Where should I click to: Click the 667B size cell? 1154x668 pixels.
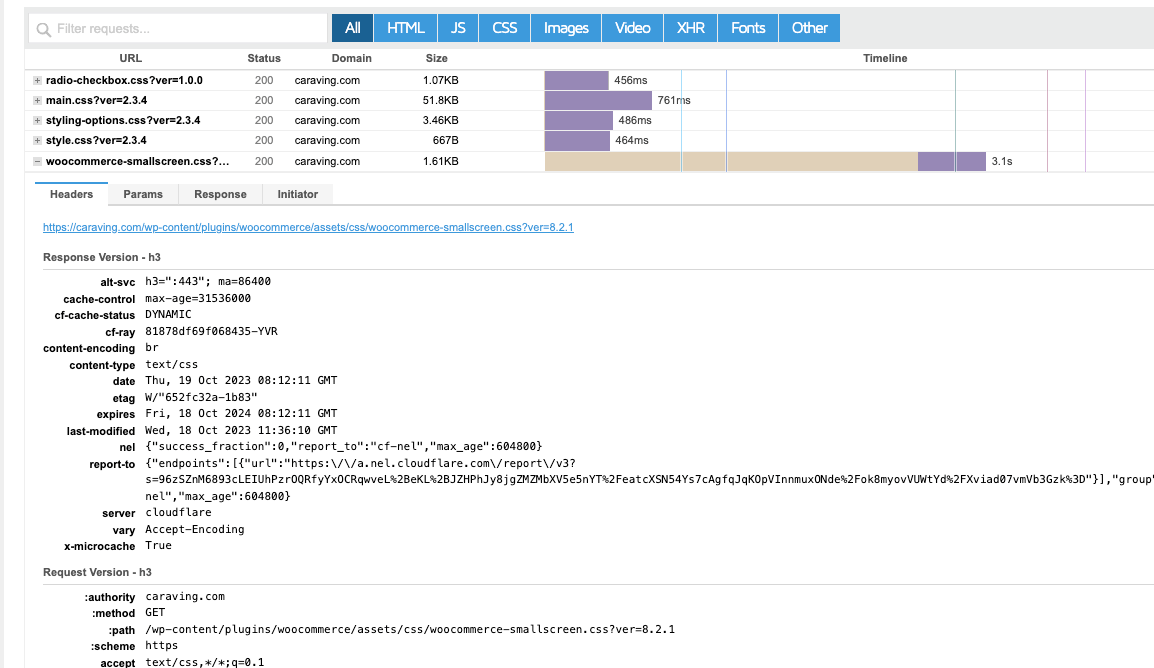445,140
